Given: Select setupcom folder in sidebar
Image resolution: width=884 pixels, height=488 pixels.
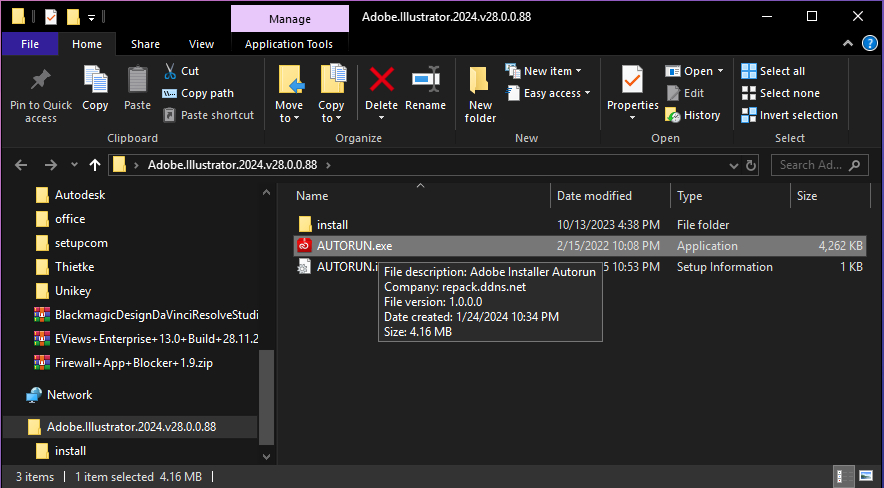Looking at the screenshot, I should coord(81,243).
